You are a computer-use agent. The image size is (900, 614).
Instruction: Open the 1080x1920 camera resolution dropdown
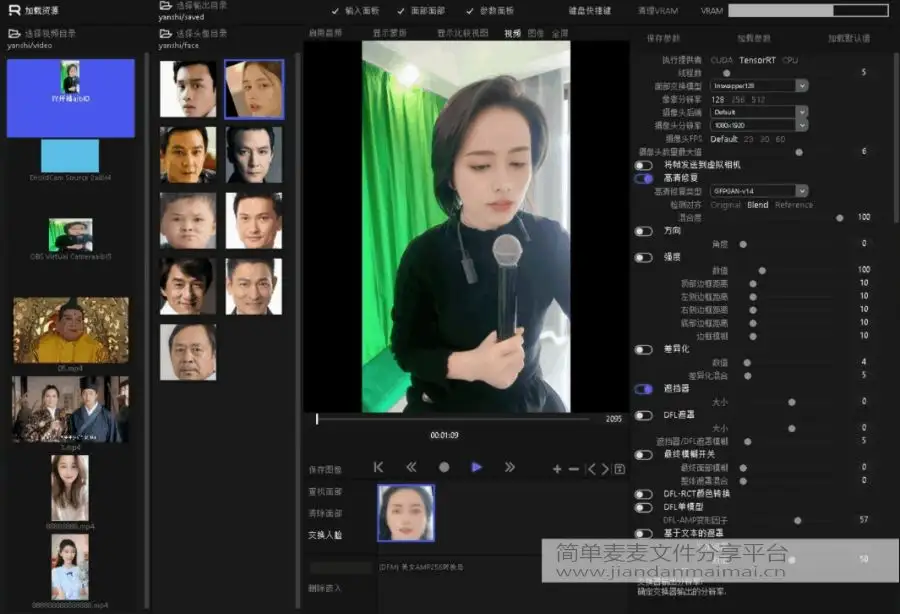pyautogui.click(x=759, y=125)
